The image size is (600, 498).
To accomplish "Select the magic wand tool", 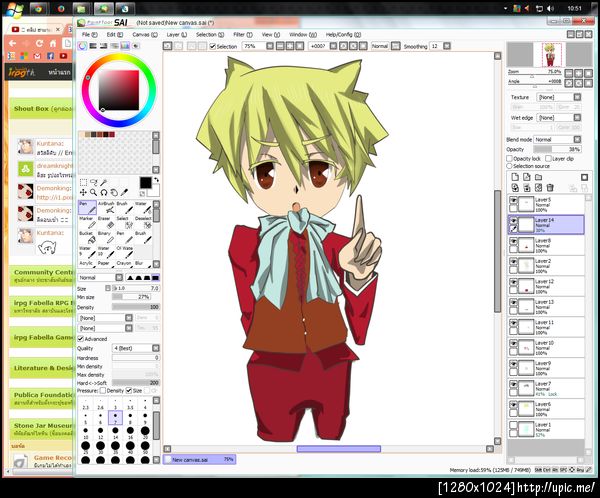I will click(103, 182).
